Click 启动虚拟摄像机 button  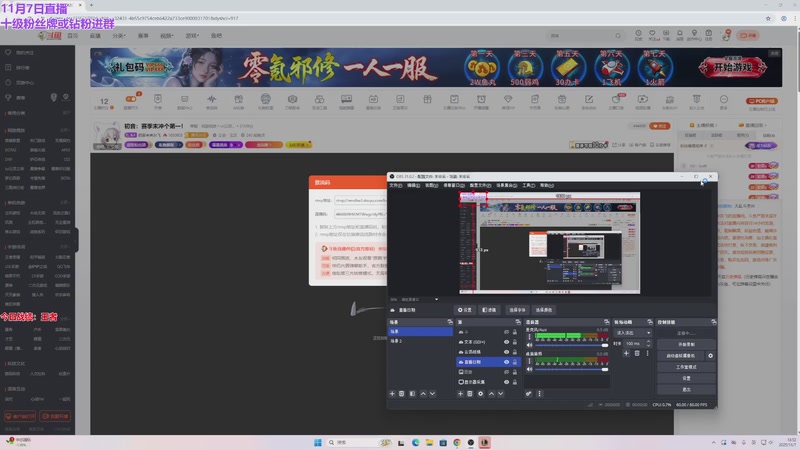click(x=681, y=356)
